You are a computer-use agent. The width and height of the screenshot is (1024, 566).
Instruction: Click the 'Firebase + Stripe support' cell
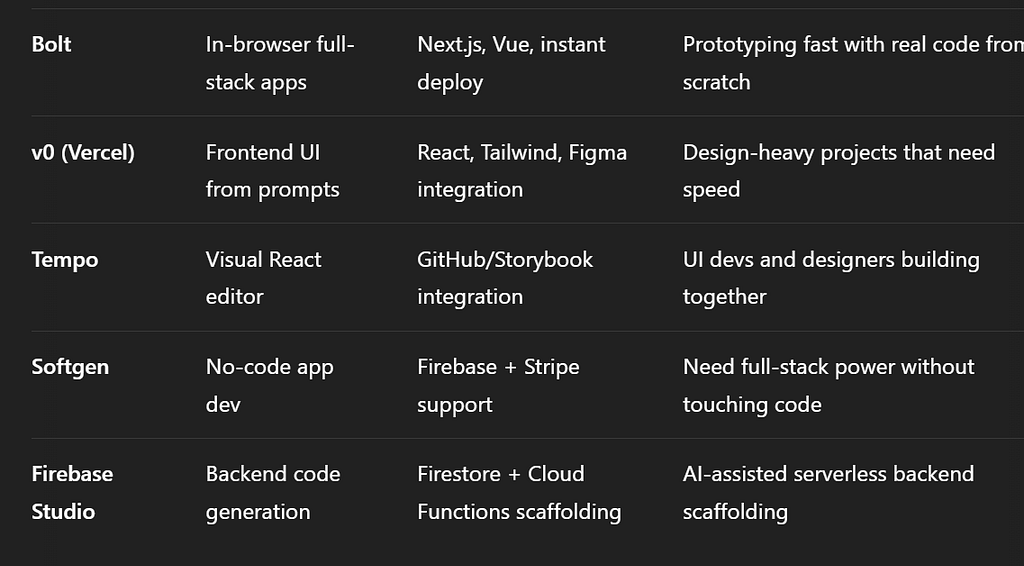(498, 385)
